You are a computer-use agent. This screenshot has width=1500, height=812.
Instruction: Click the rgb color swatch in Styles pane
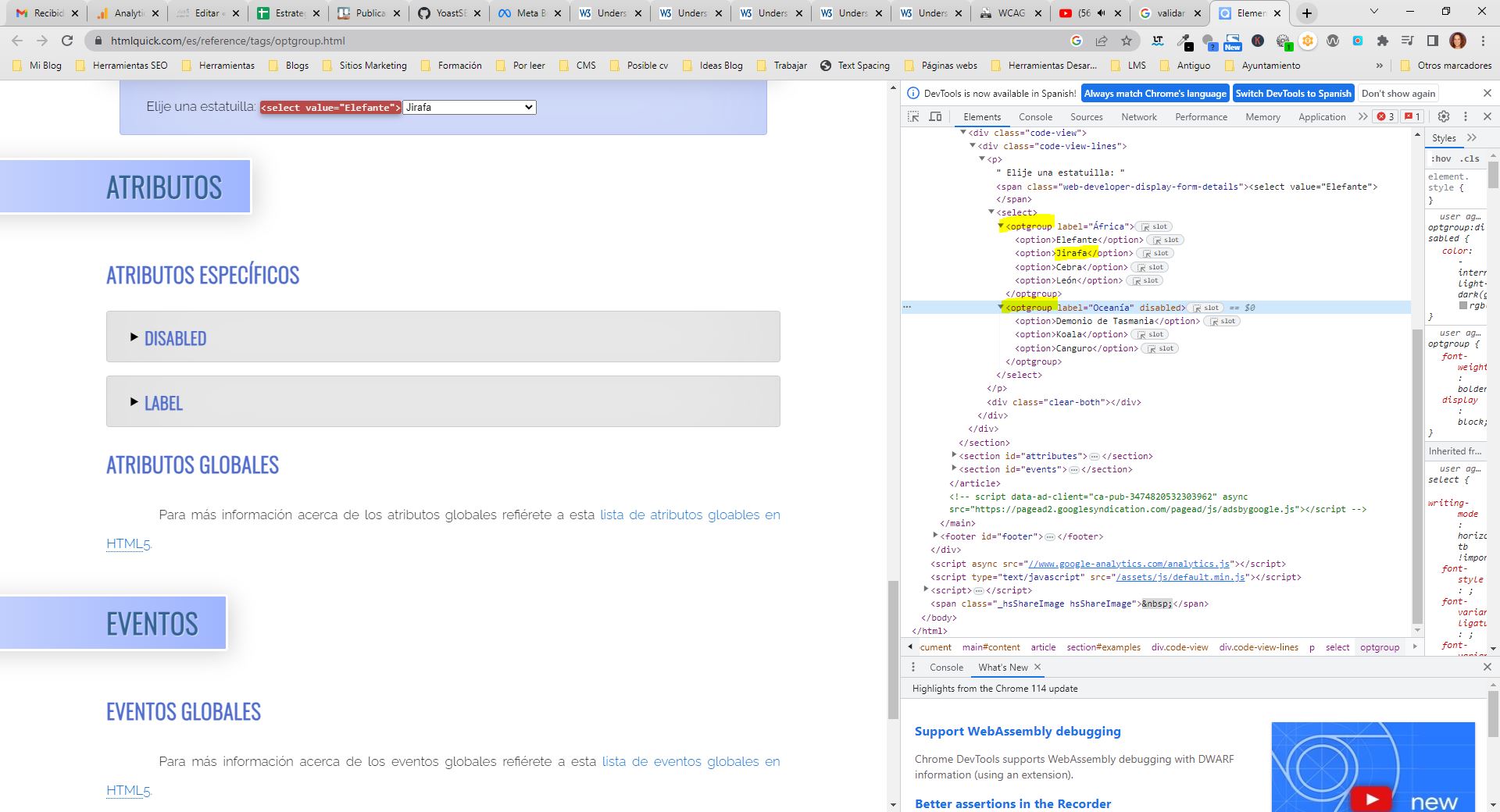(1463, 305)
